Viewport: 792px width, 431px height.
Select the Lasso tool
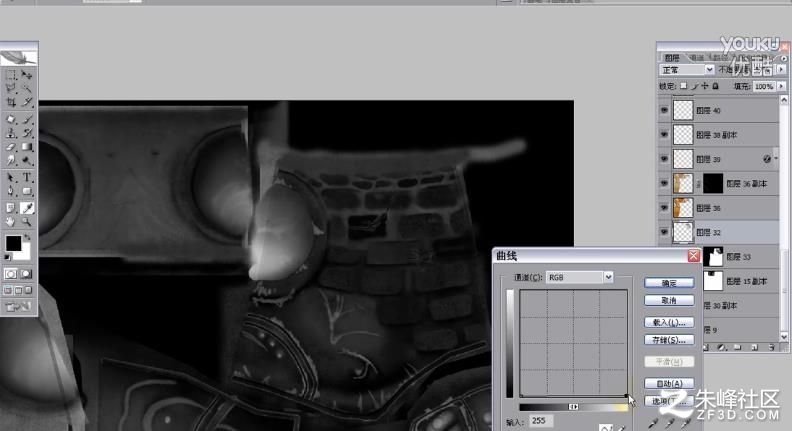coord(11,88)
